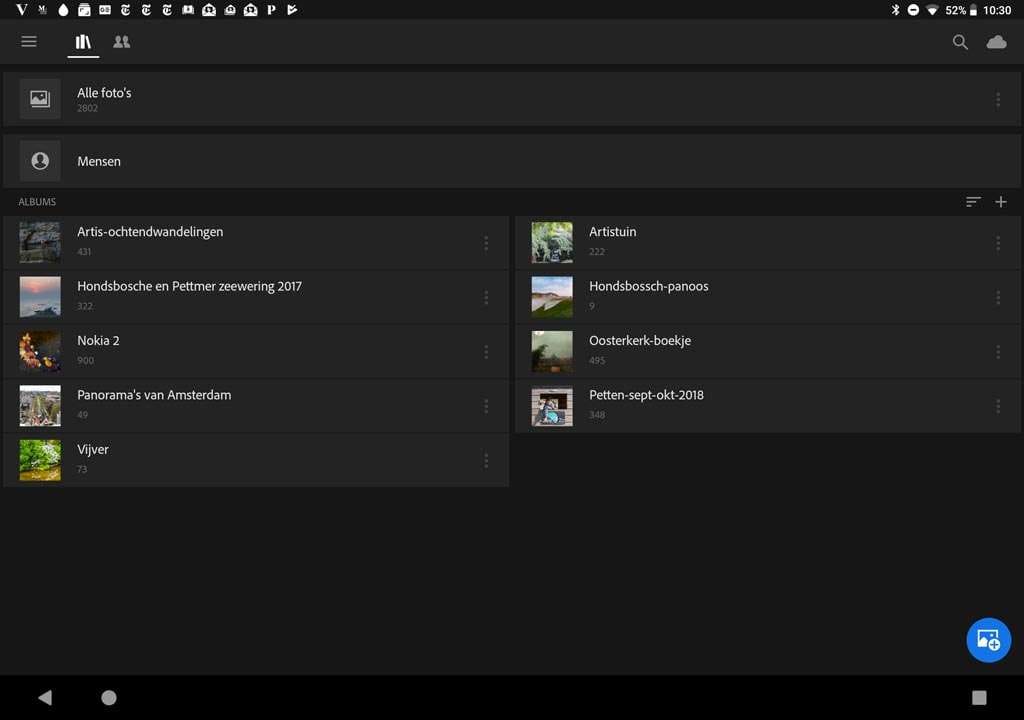Select Panorama's van Amsterdam album
1024x720 pixels.
click(154, 396)
